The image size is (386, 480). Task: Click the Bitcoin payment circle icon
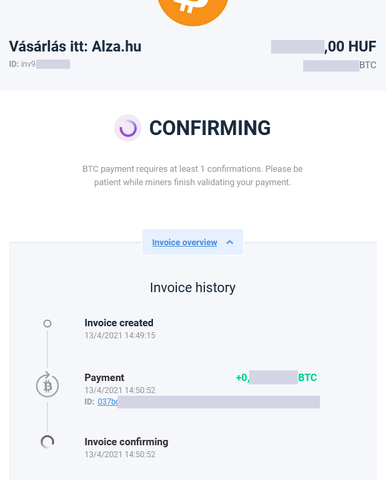pos(47,385)
